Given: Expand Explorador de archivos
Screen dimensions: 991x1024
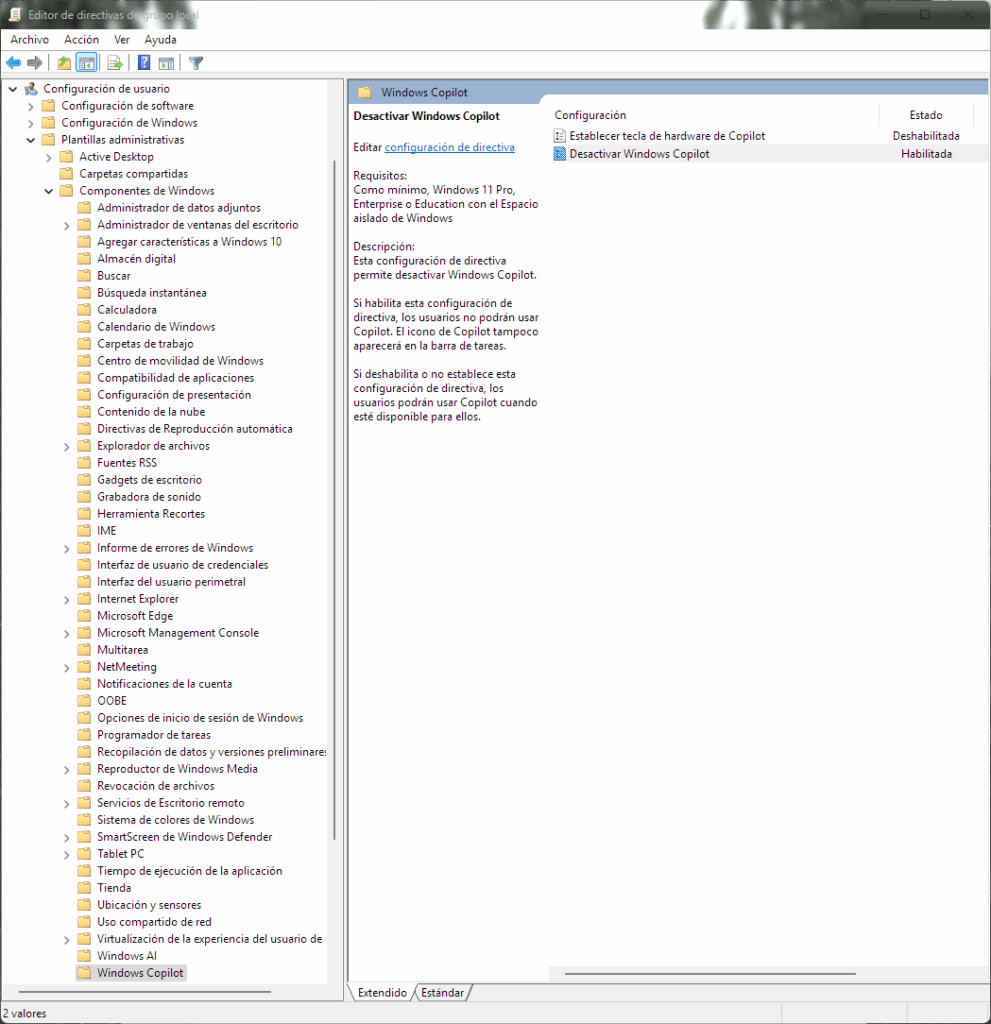Looking at the screenshot, I should (67, 447).
